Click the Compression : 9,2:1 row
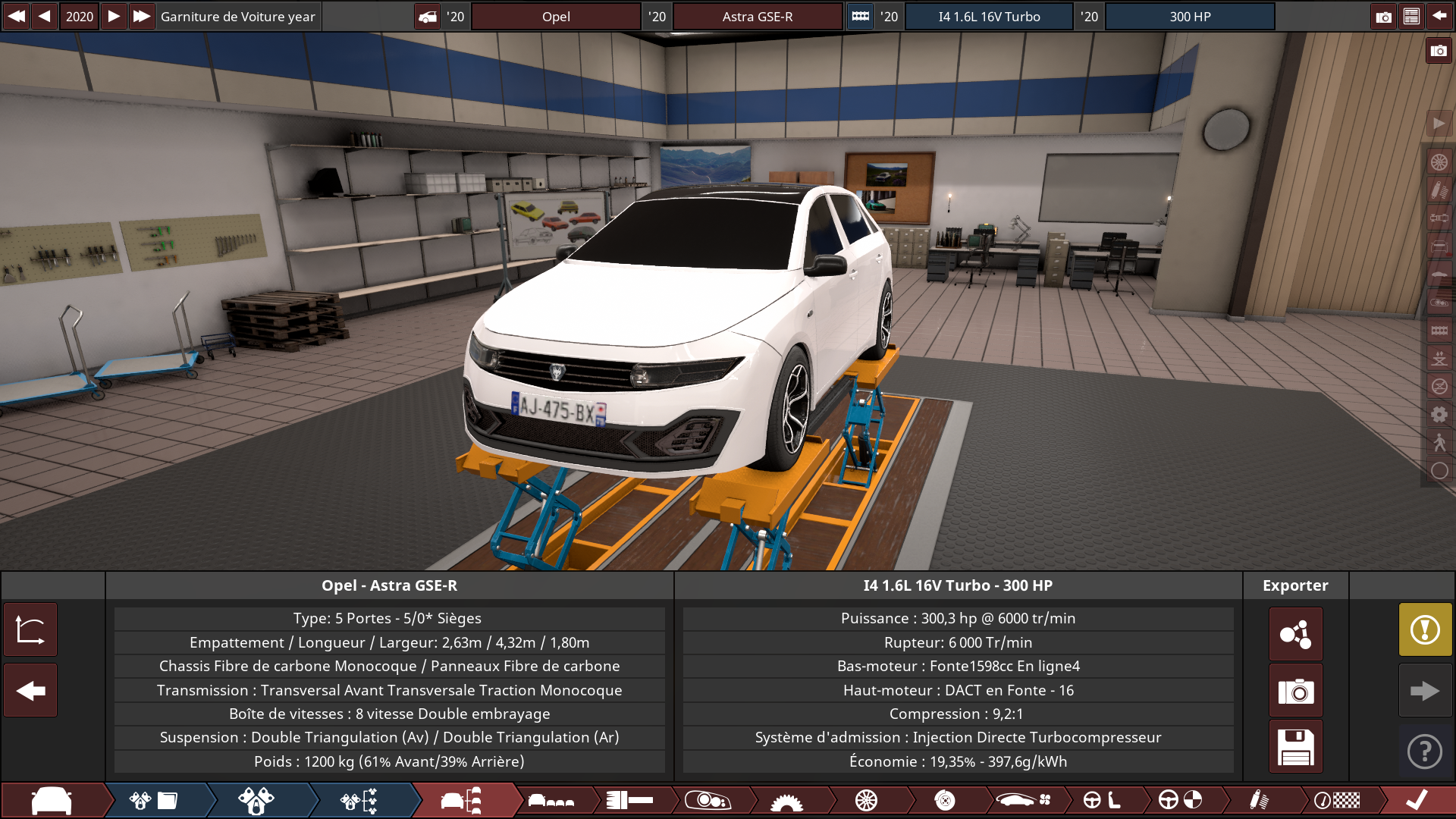The width and height of the screenshot is (1456, 819). (x=958, y=714)
